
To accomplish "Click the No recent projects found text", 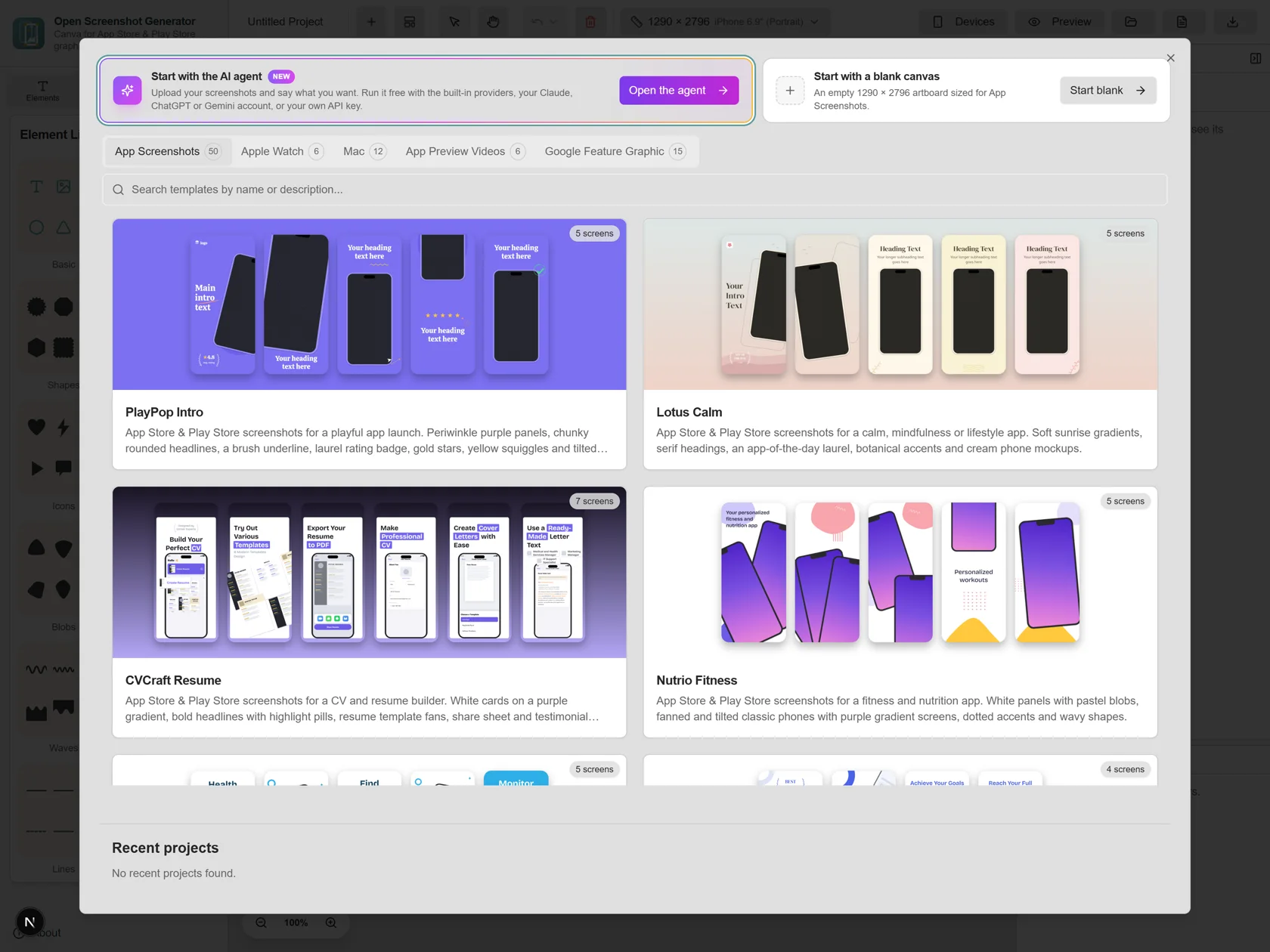I will (174, 873).
